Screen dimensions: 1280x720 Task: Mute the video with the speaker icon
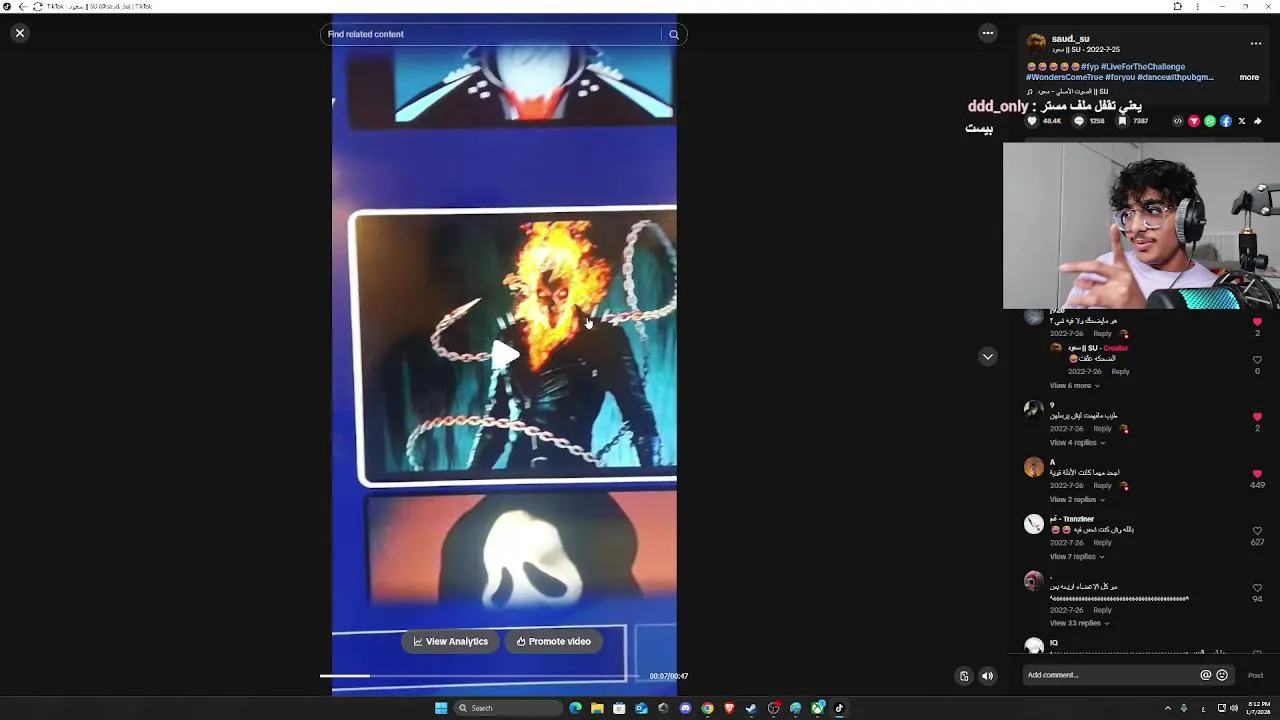988,676
